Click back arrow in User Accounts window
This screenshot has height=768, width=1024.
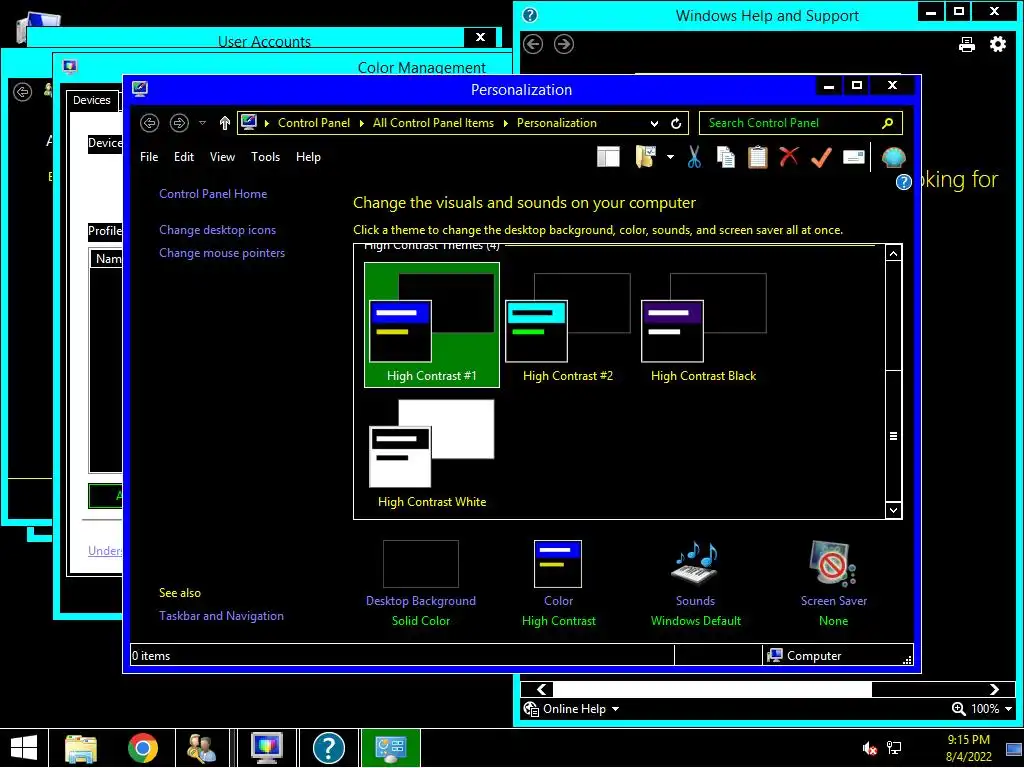tap(22, 92)
